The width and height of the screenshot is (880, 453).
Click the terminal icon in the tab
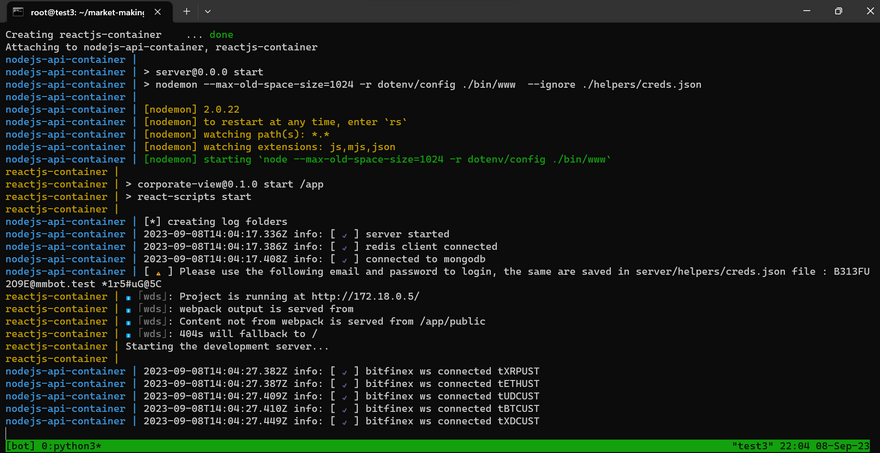click(18, 11)
